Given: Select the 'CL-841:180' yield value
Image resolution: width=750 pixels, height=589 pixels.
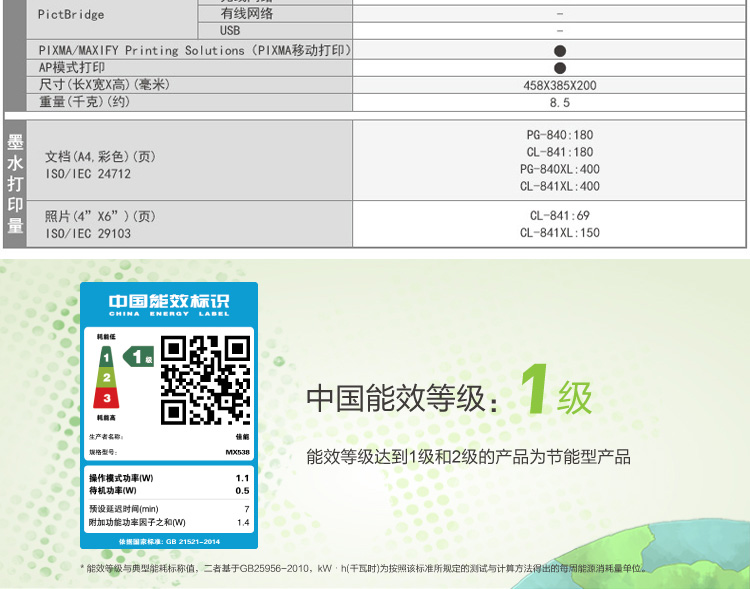Looking at the screenshot, I should (560, 152).
